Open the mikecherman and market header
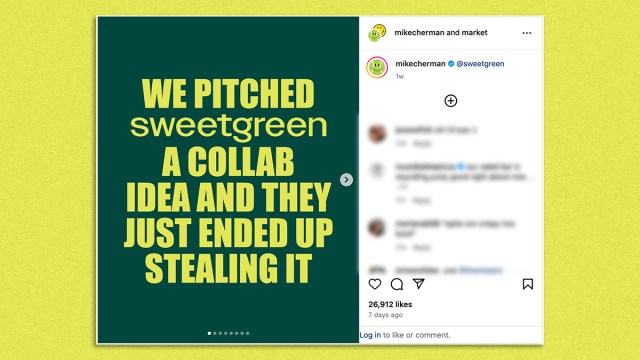Viewport: 640px width, 360px height. tap(441, 33)
